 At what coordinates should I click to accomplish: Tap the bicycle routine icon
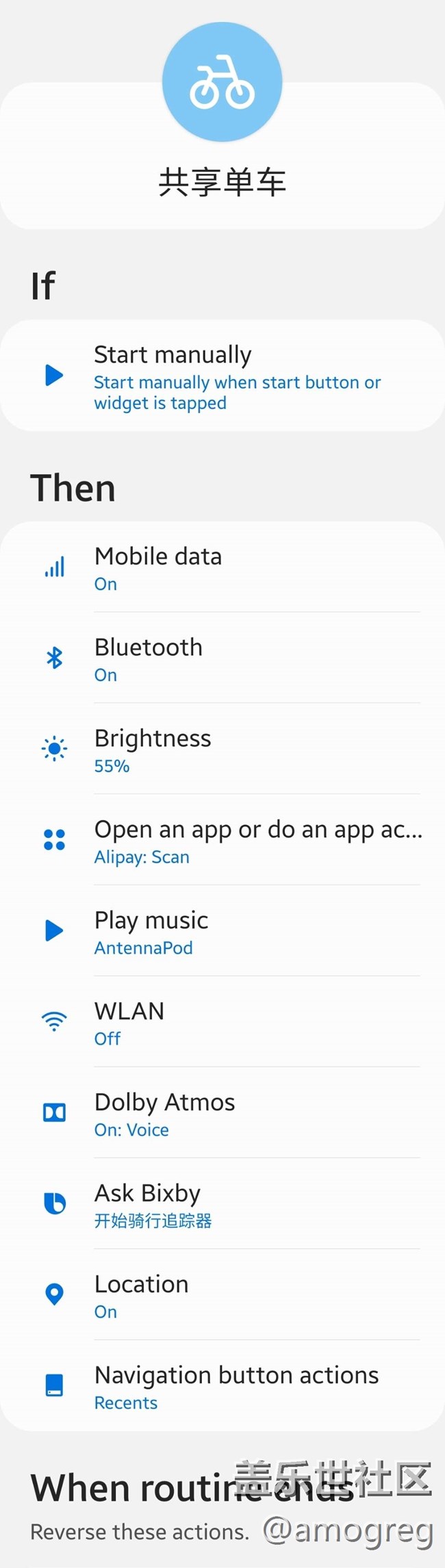pos(222,82)
